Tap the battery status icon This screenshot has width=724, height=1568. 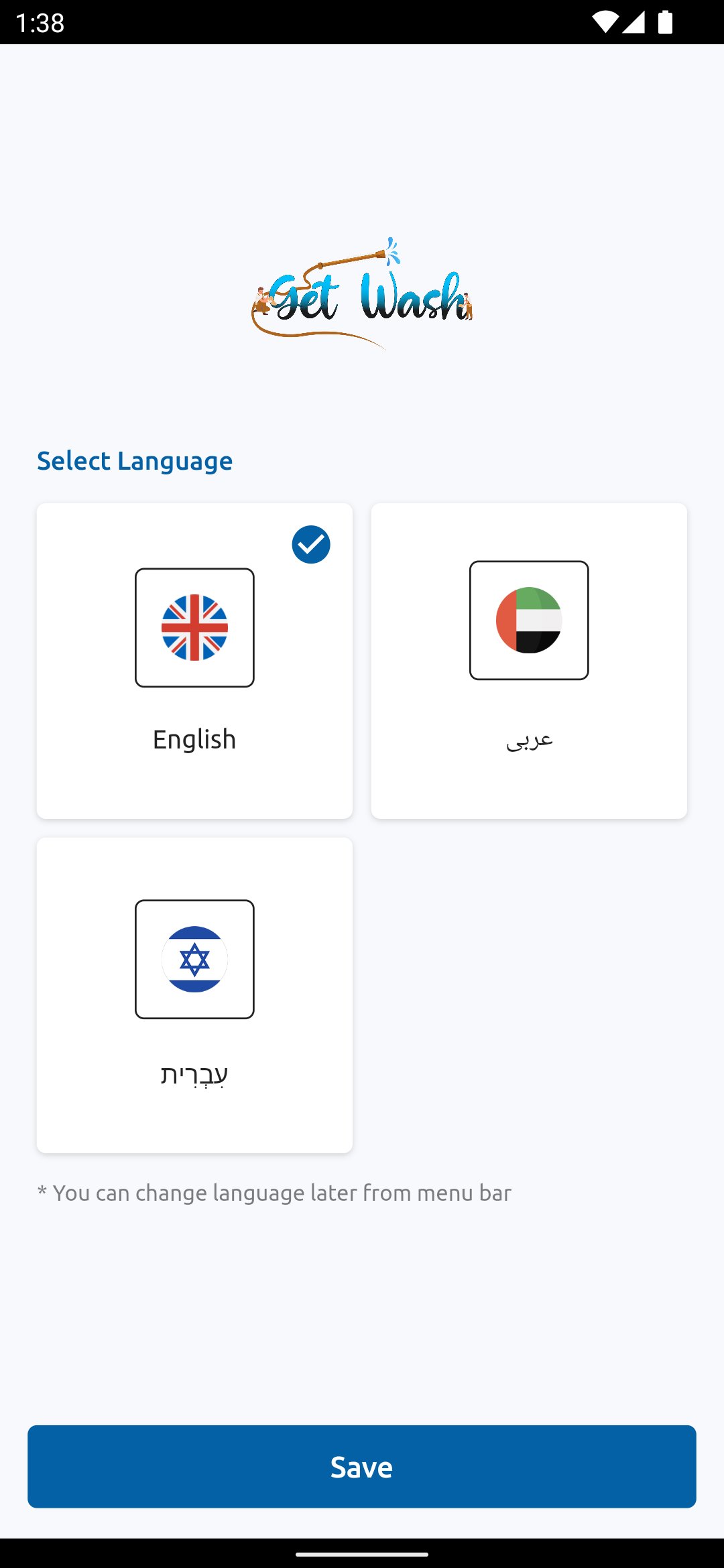pyautogui.click(x=665, y=22)
